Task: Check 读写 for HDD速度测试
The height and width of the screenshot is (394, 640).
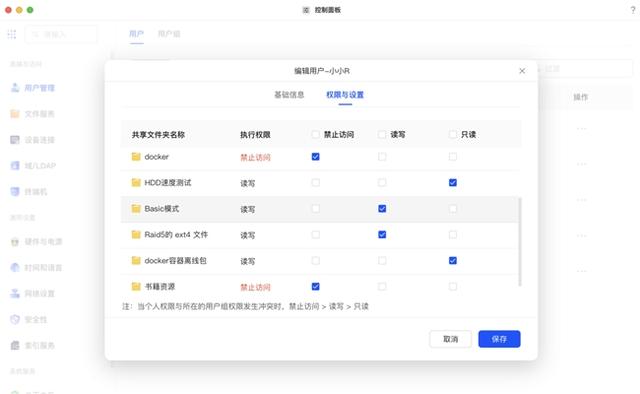Action: click(x=382, y=183)
